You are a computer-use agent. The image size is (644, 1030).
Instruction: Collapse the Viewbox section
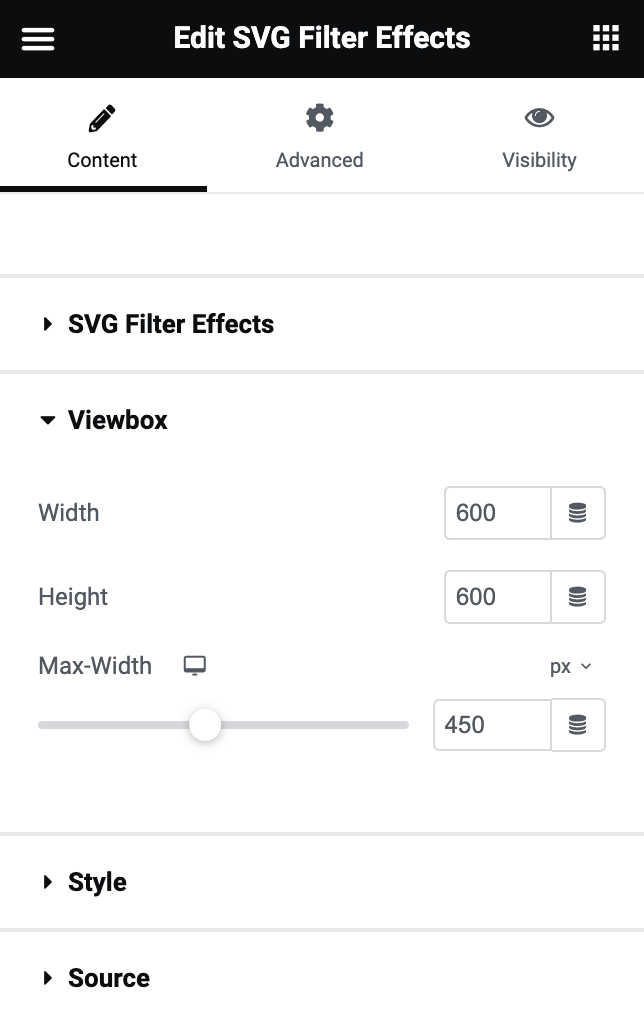117,420
